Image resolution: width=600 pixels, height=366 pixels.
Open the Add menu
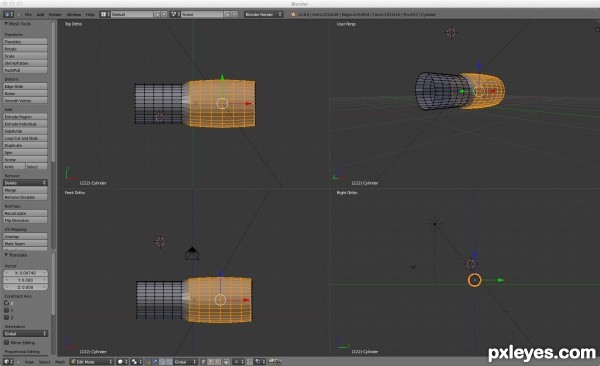tap(40, 14)
